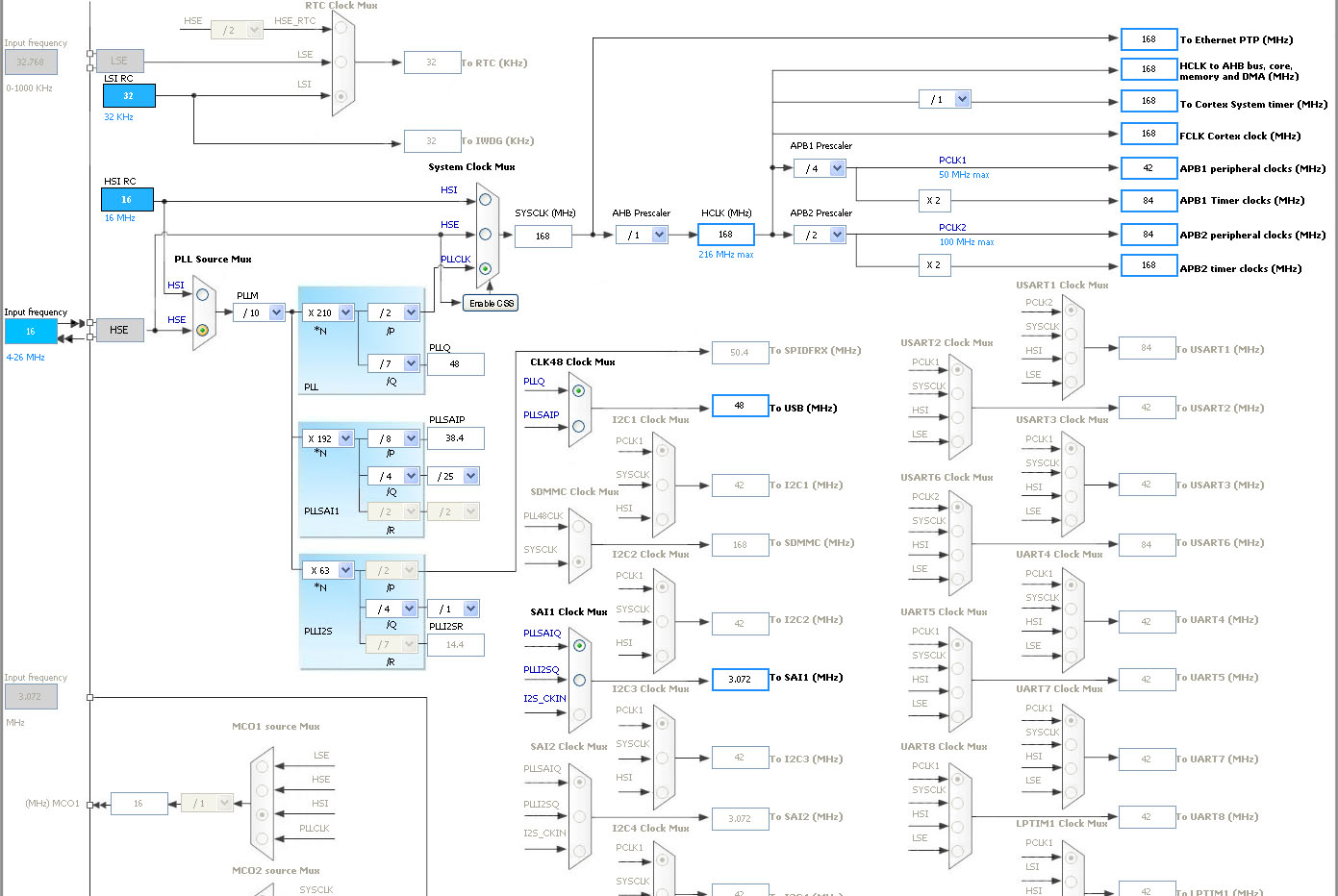Click the LSE oscillator block
The image size is (1338, 896).
click(119, 61)
